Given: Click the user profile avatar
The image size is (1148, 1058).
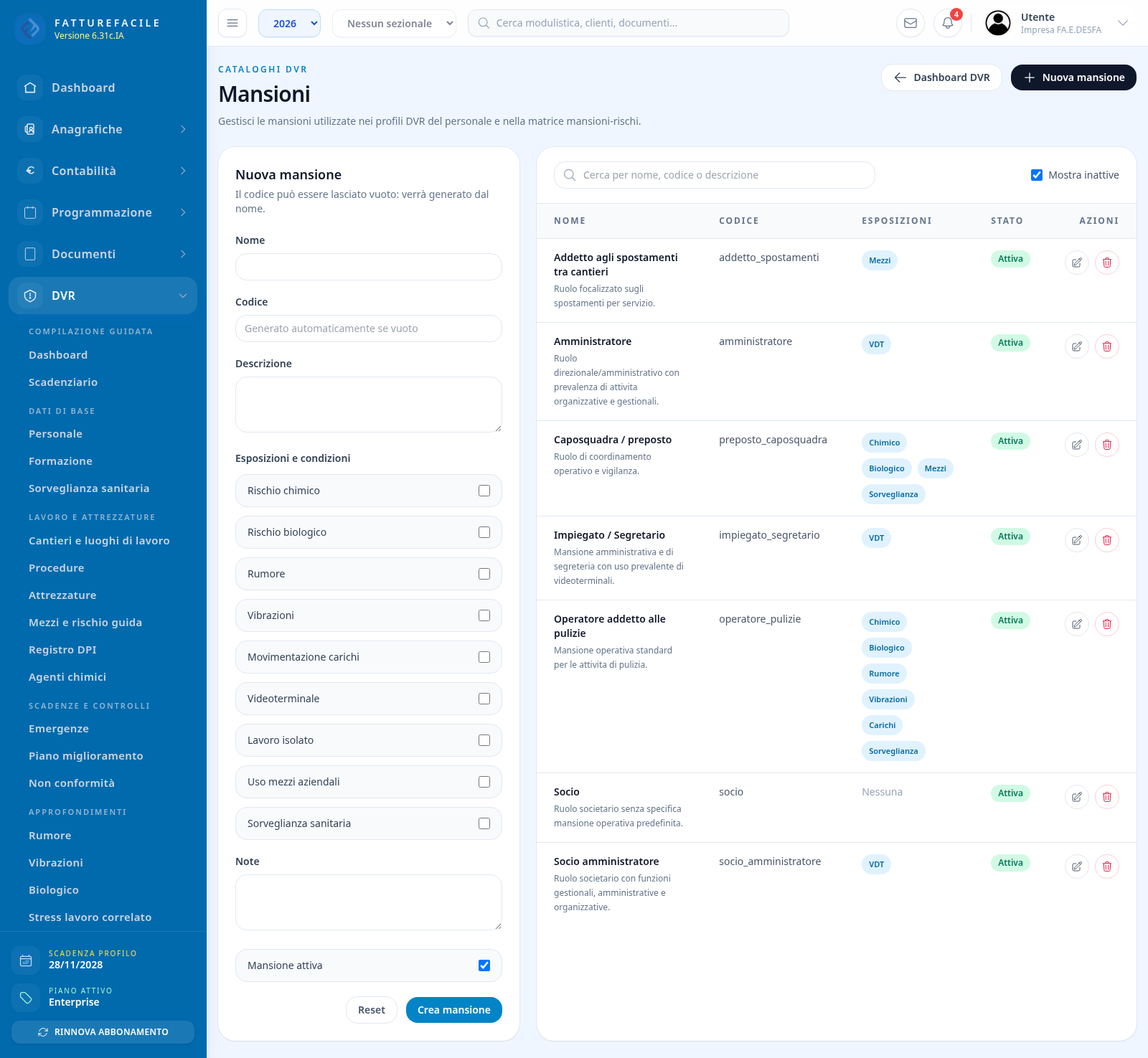Looking at the screenshot, I should click(x=998, y=23).
